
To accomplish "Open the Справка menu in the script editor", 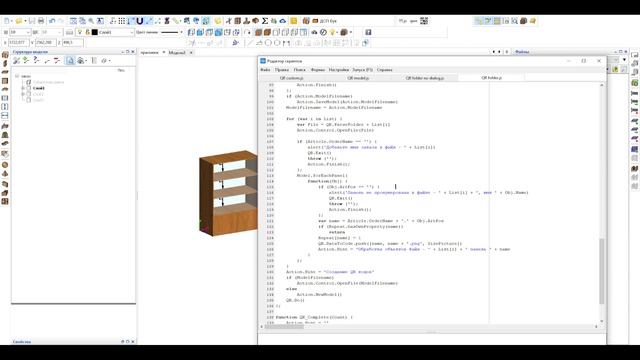I will (384, 70).
